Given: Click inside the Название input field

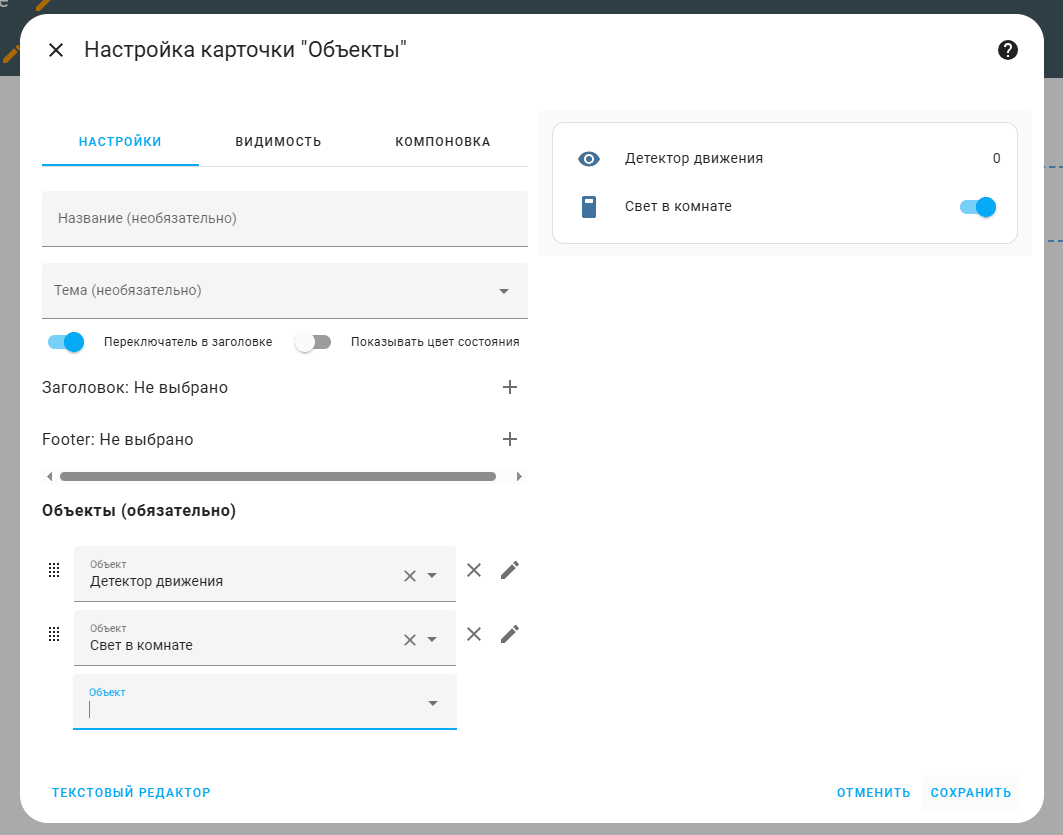Looking at the screenshot, I should (284, 218).
